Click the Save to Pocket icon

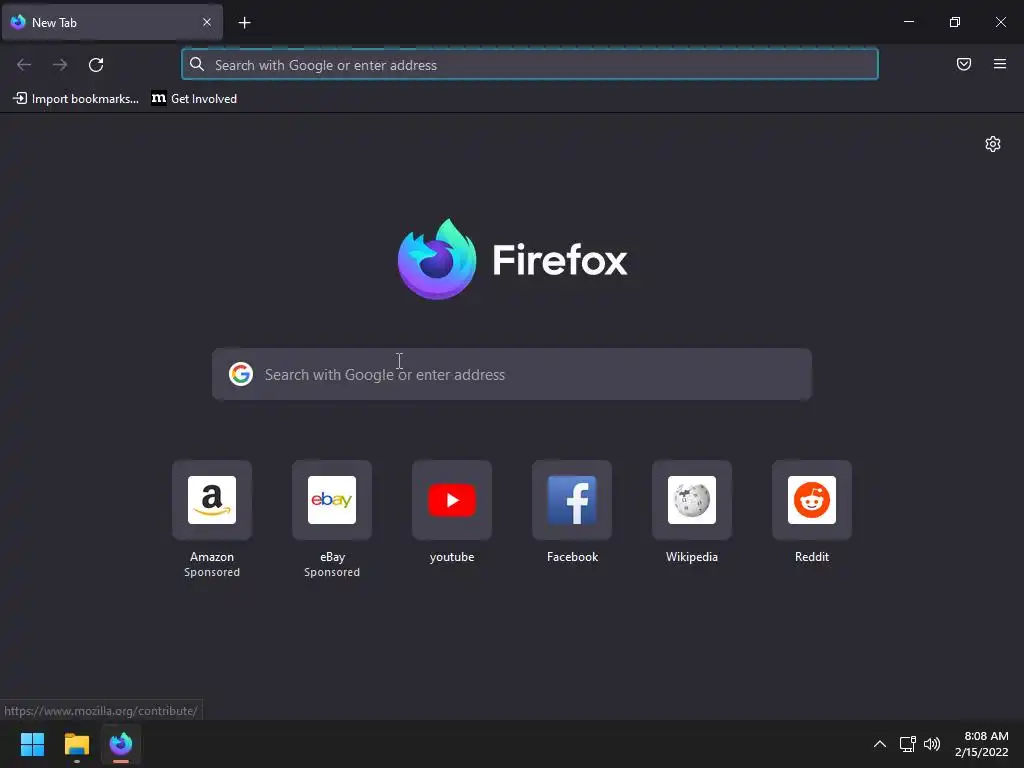point(964,64)
